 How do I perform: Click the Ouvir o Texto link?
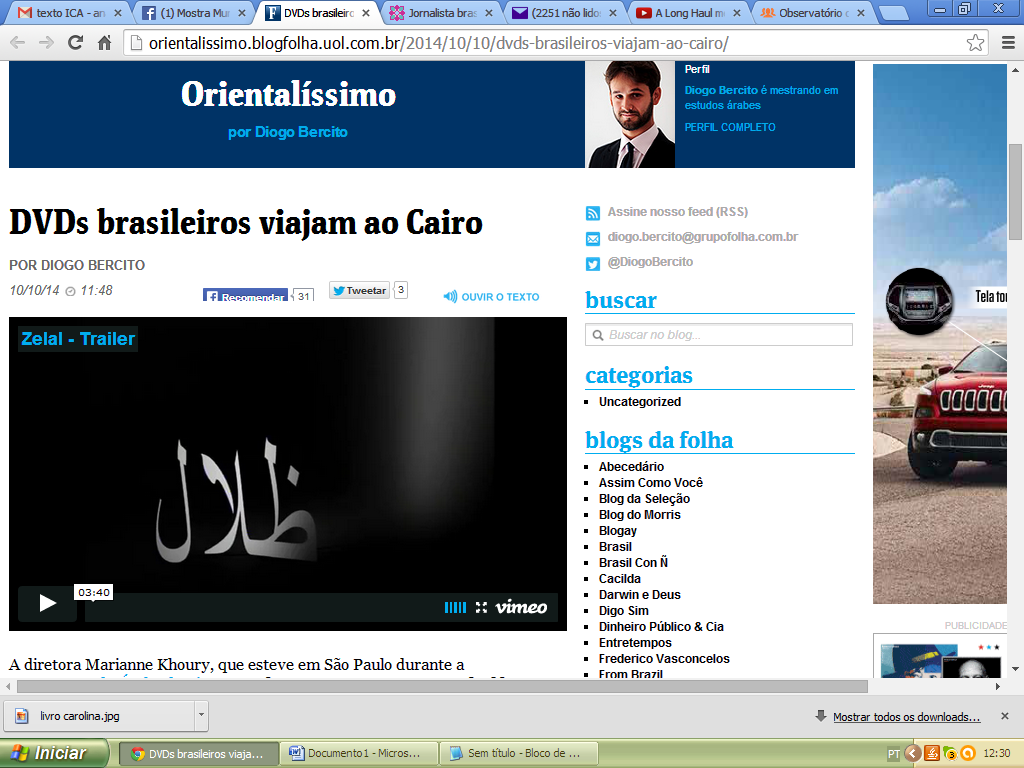pos(500,296)
